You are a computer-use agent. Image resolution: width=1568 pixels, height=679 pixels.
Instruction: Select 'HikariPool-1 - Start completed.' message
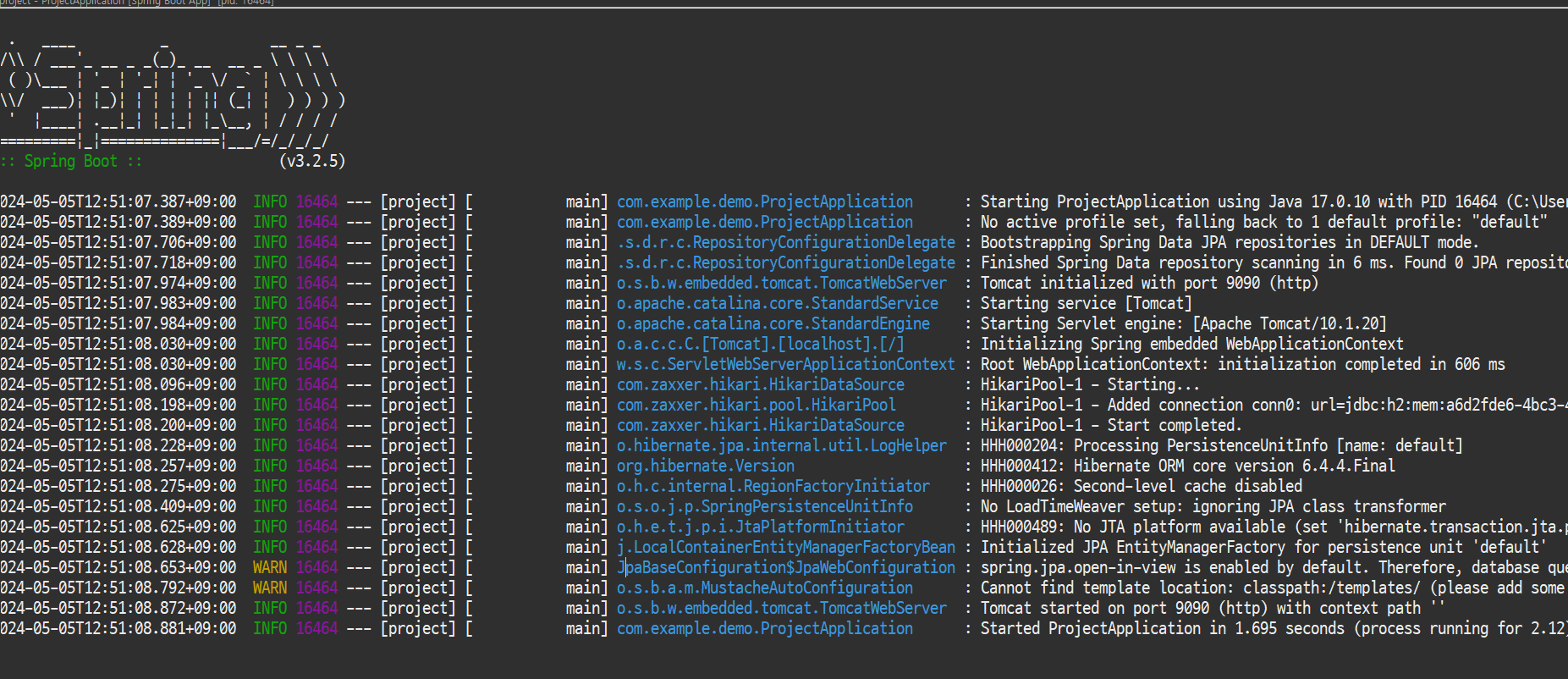tap(1111, 425)
